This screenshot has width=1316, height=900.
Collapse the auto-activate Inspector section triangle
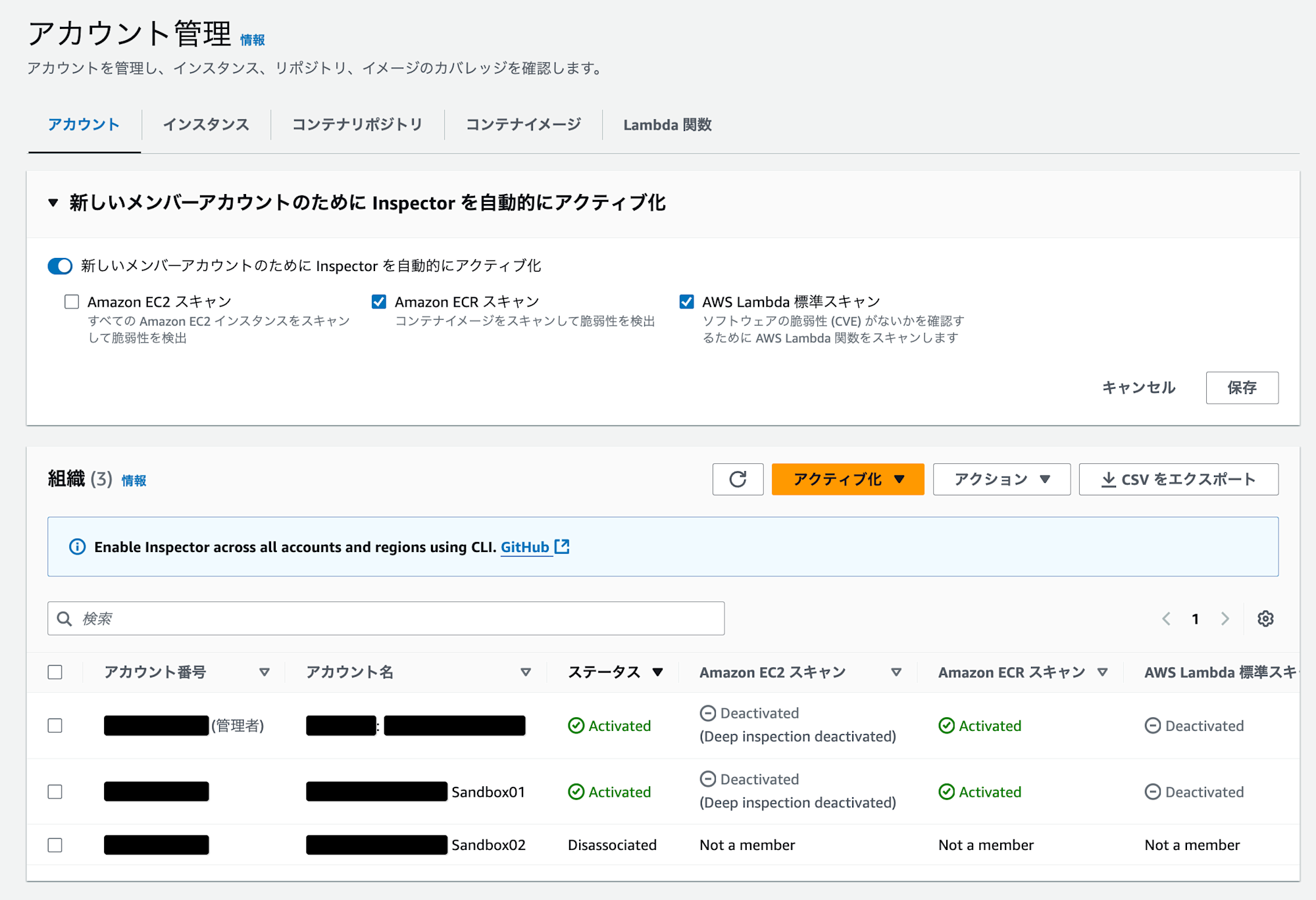pos(53,203)
